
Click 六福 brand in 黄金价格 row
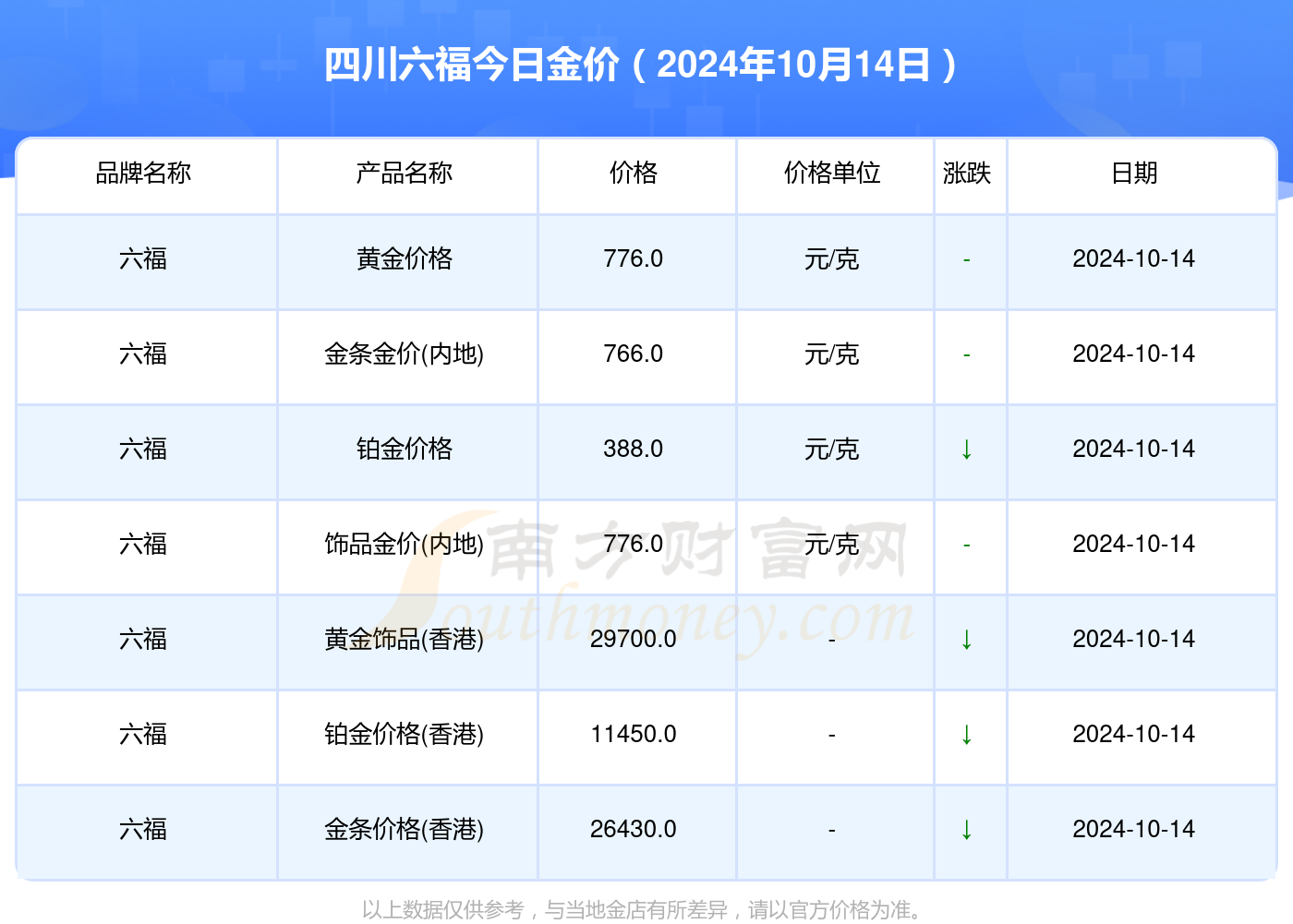[x=143, y=258]
